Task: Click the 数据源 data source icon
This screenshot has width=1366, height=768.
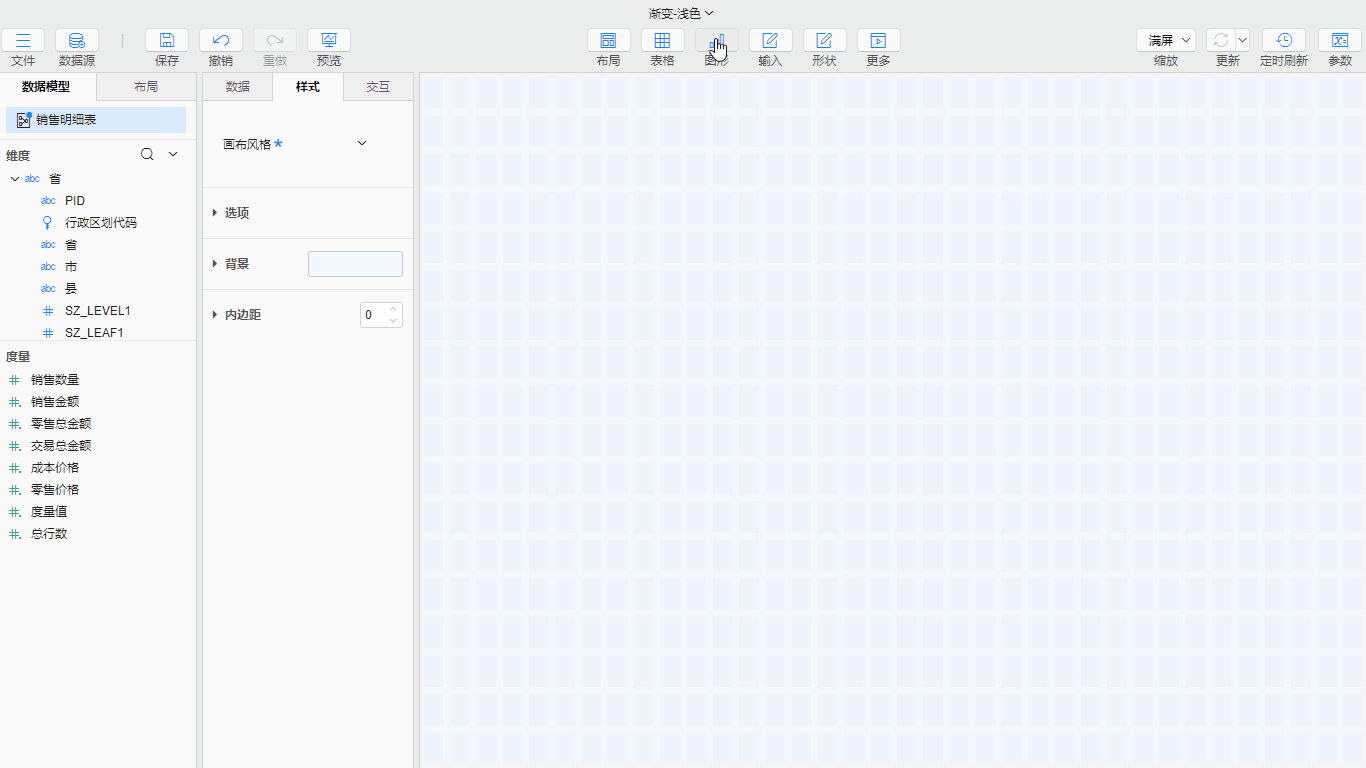Action: point(77,40)
